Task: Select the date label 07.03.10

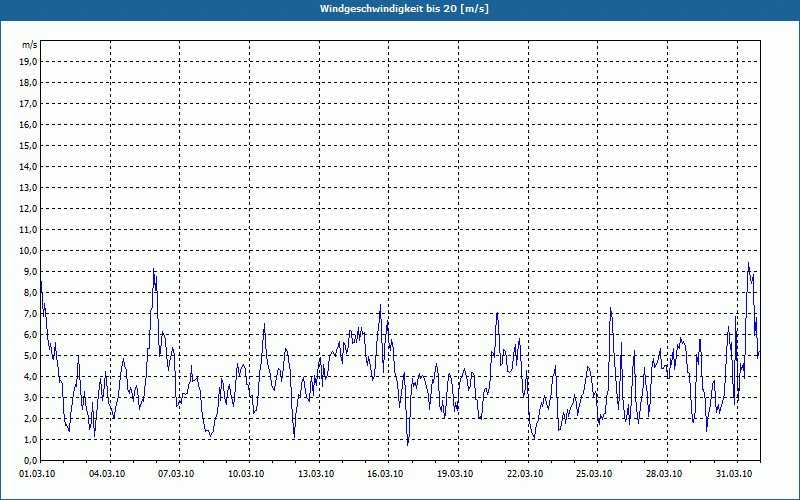Action: tap(176, 474)
